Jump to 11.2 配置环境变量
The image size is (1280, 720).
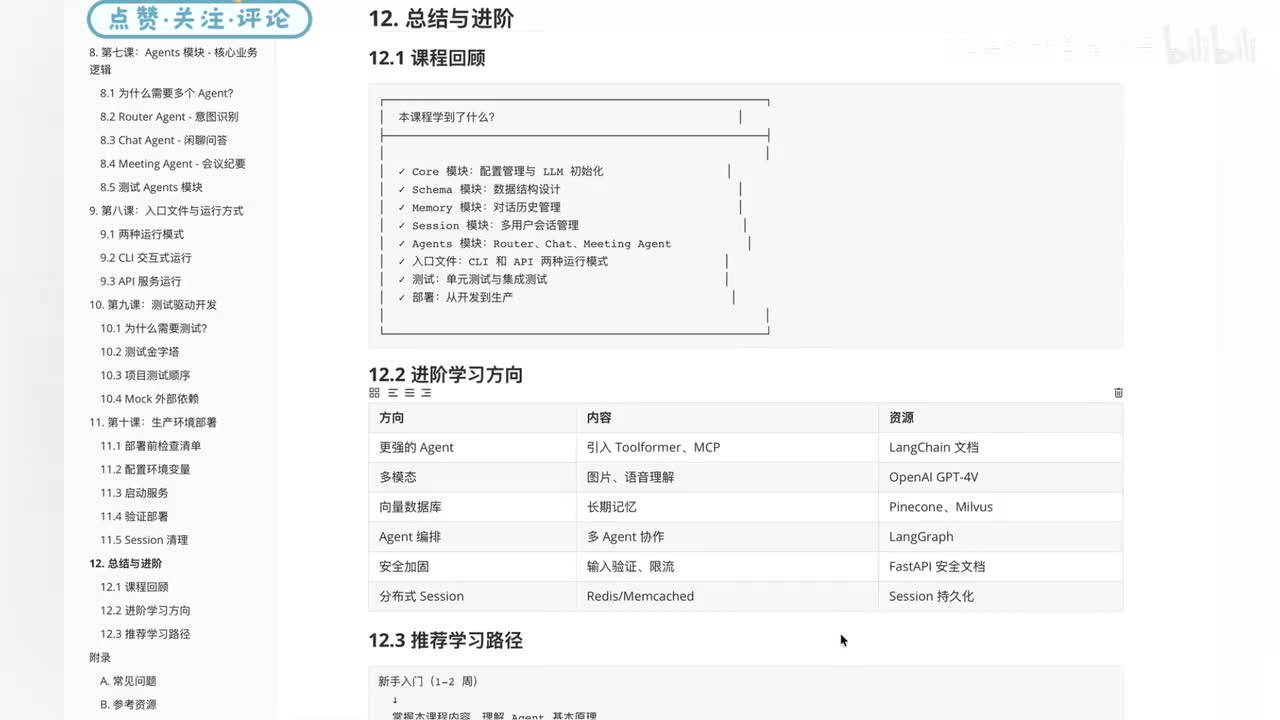coord(145,469)
